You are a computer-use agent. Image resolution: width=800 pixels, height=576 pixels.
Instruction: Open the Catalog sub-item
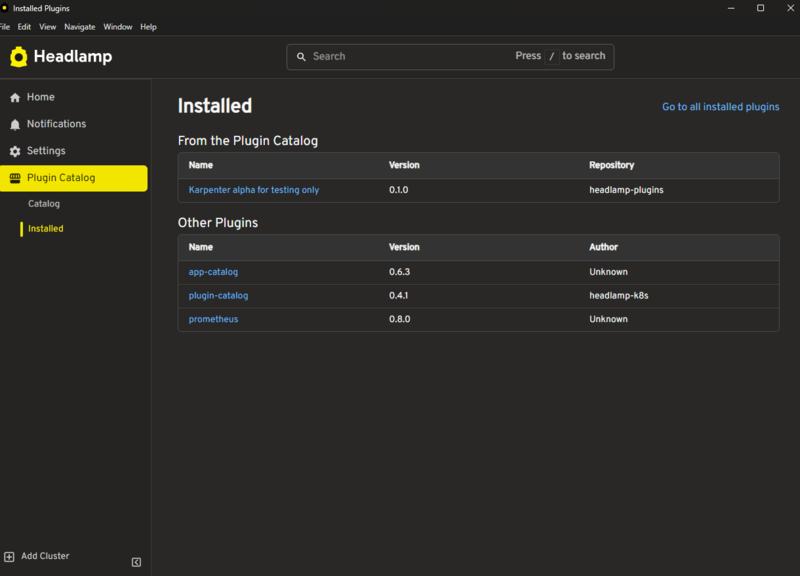pos(44,204)
